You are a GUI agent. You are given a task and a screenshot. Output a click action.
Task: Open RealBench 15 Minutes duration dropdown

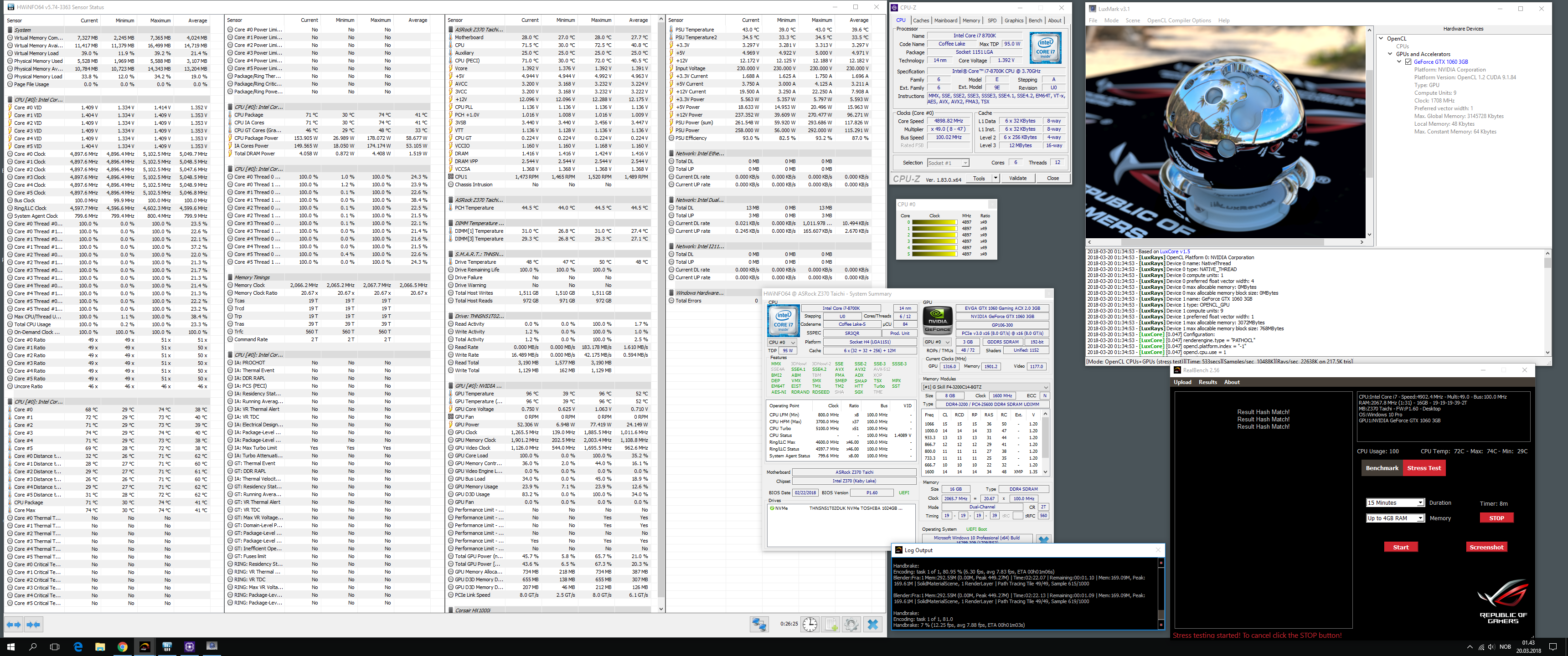(x=1395, y=502)
